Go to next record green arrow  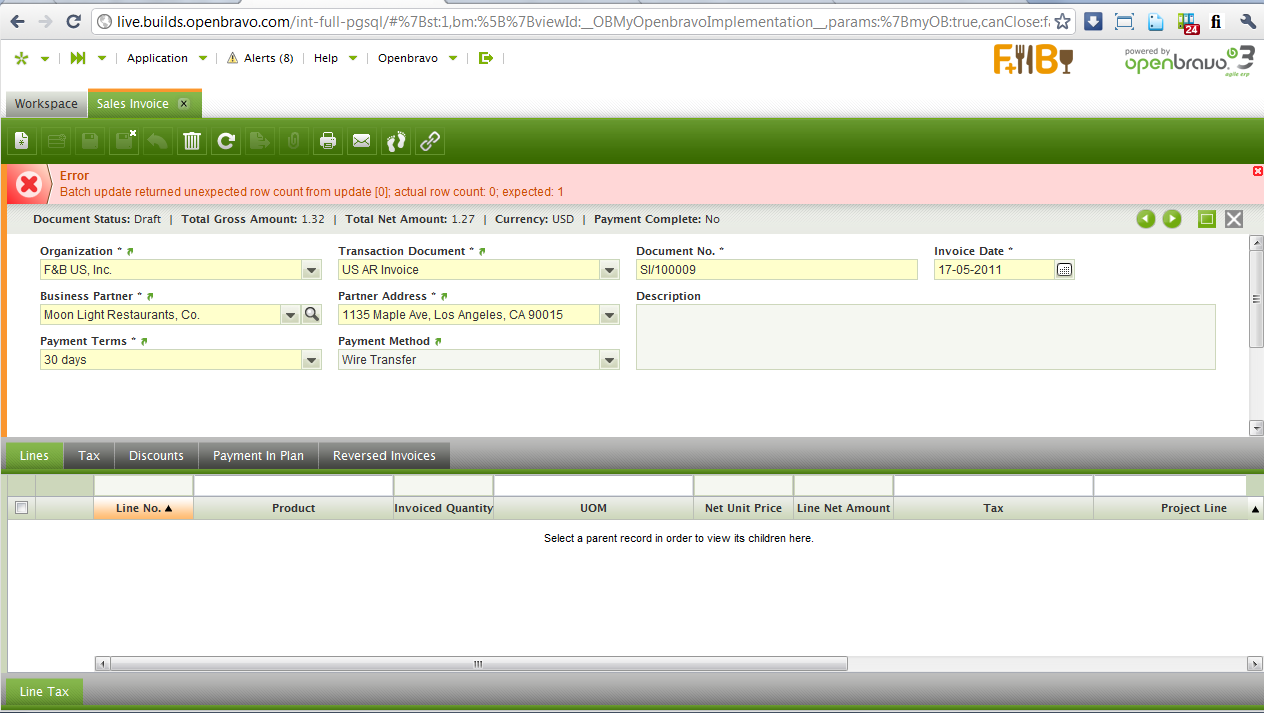pos(1172,219)
